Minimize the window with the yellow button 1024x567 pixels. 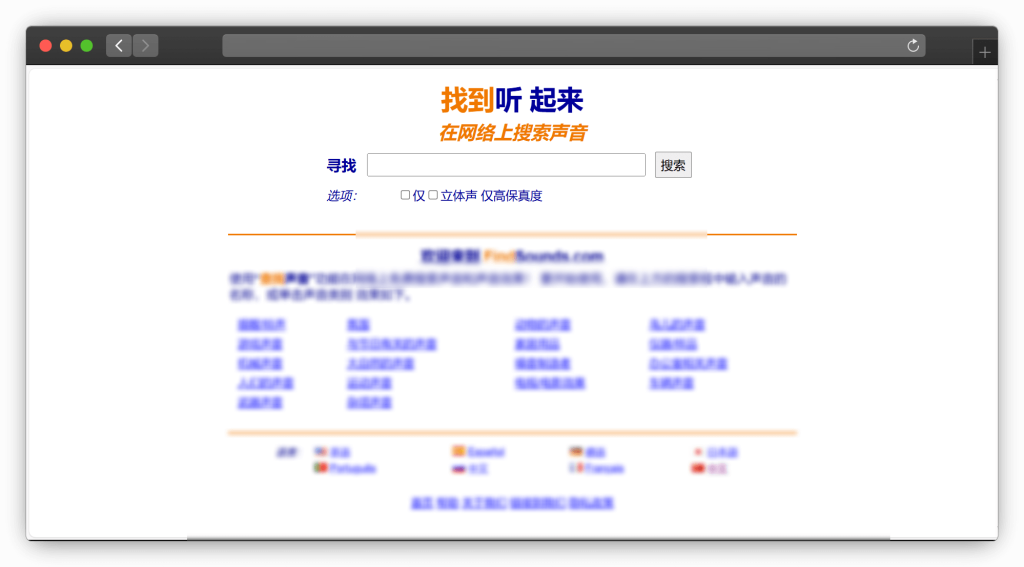(x=66, y=46)
